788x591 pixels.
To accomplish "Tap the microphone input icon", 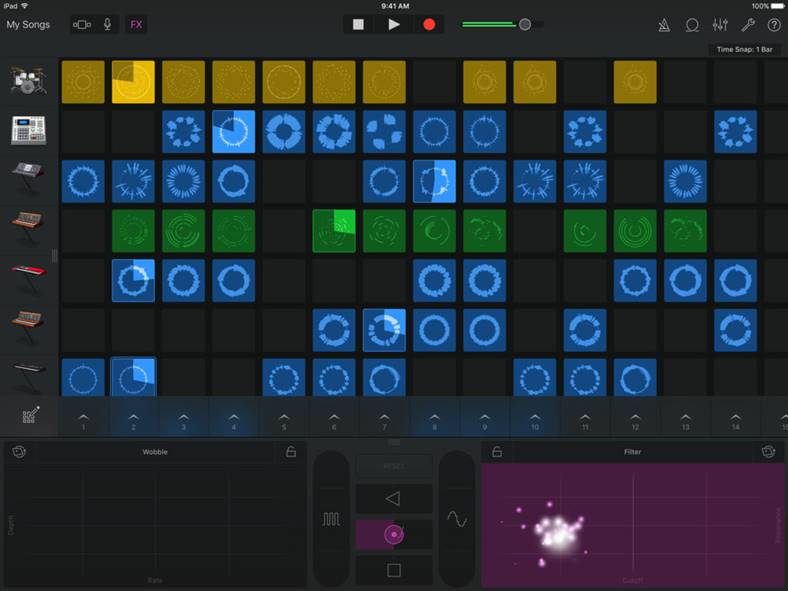I will 107,25.
